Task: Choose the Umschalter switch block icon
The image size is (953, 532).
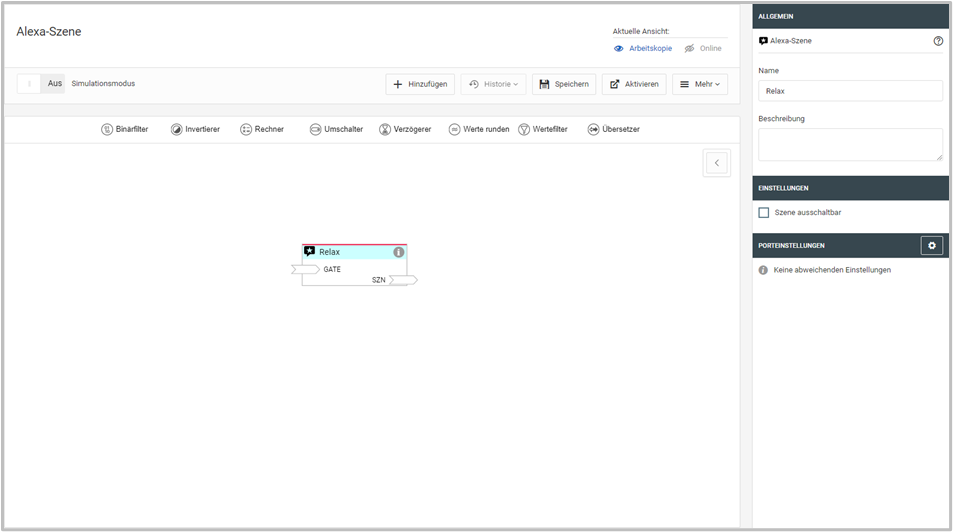Action: click(315, 129)
